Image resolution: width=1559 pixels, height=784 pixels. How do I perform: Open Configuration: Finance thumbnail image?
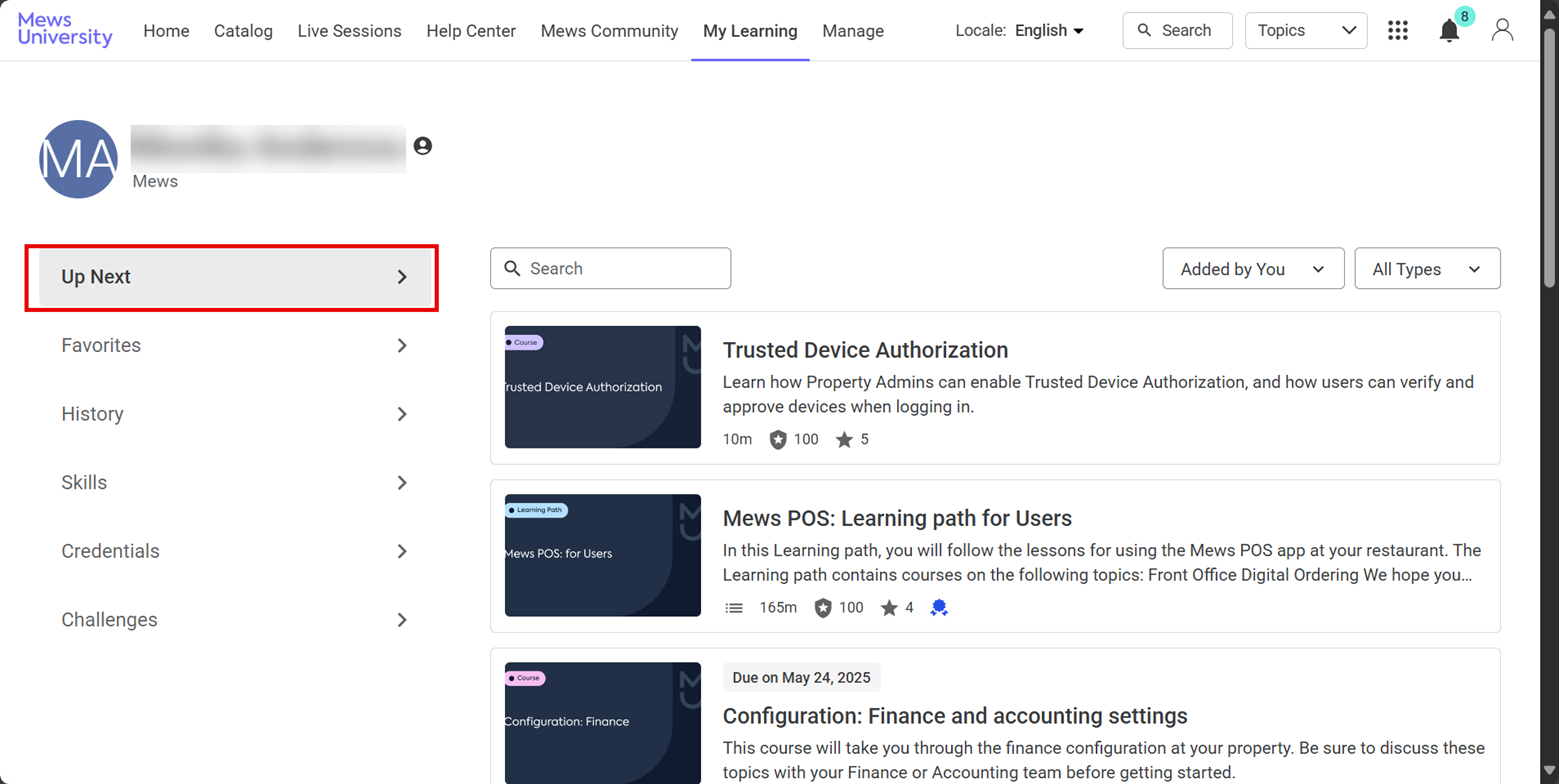pos(603,723)
